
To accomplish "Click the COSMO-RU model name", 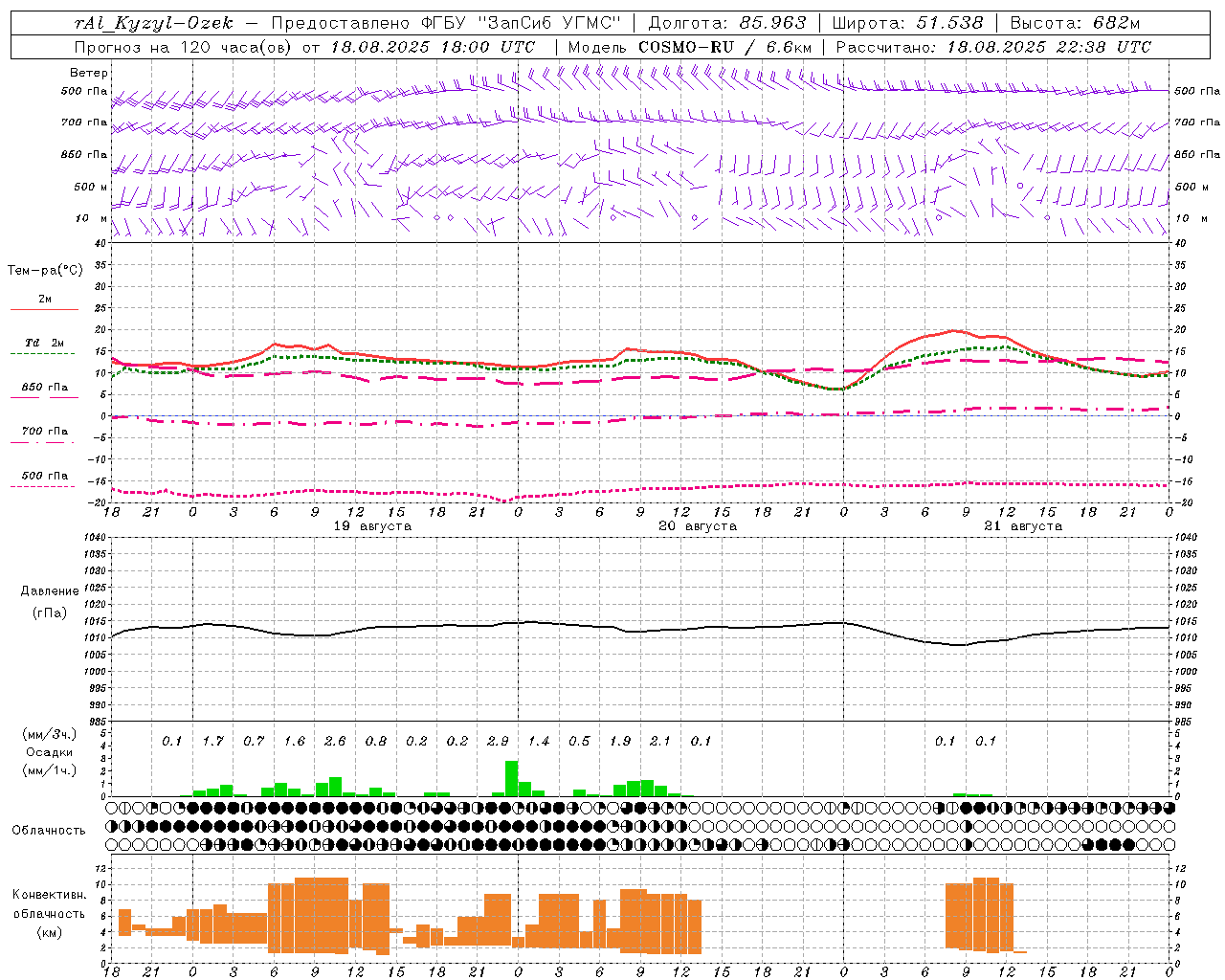I will coord(685,47).
